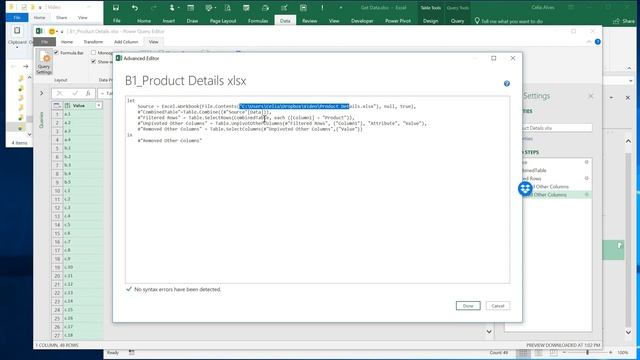Image resolution: width=640 pixels, height=360 pixels.
Task: Select Page Layout view icon in status bar
Action: pyautogui.click(x=538, y=353)
